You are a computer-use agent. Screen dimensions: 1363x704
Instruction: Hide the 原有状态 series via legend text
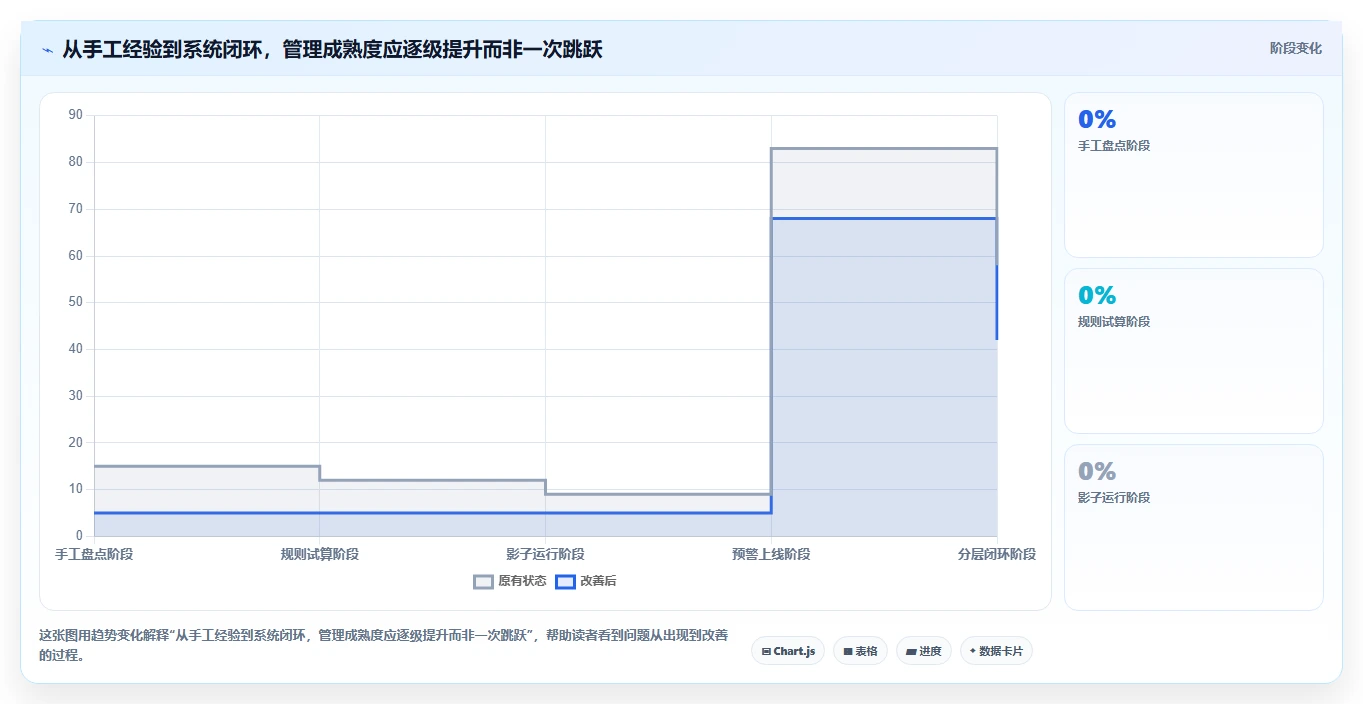522,581
